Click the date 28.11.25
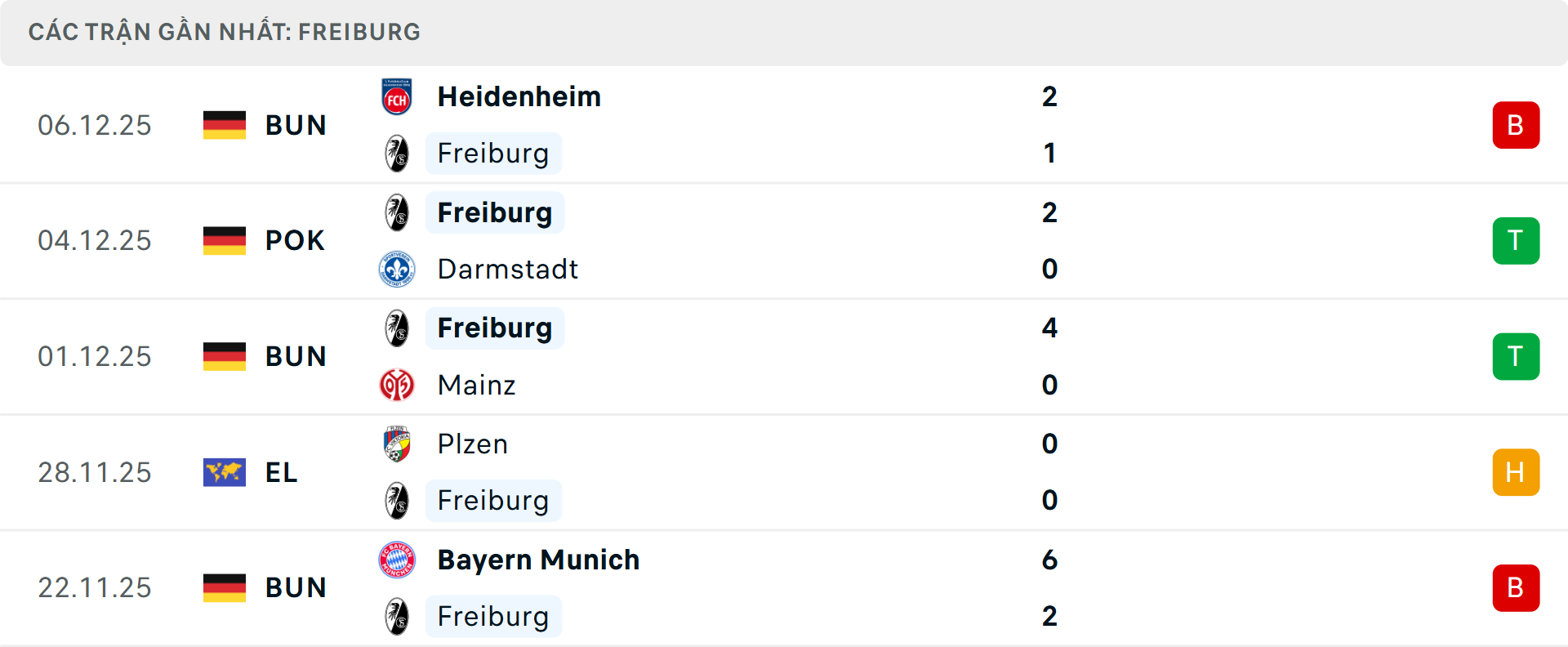 pyautogui.click(x=95, y=472)
